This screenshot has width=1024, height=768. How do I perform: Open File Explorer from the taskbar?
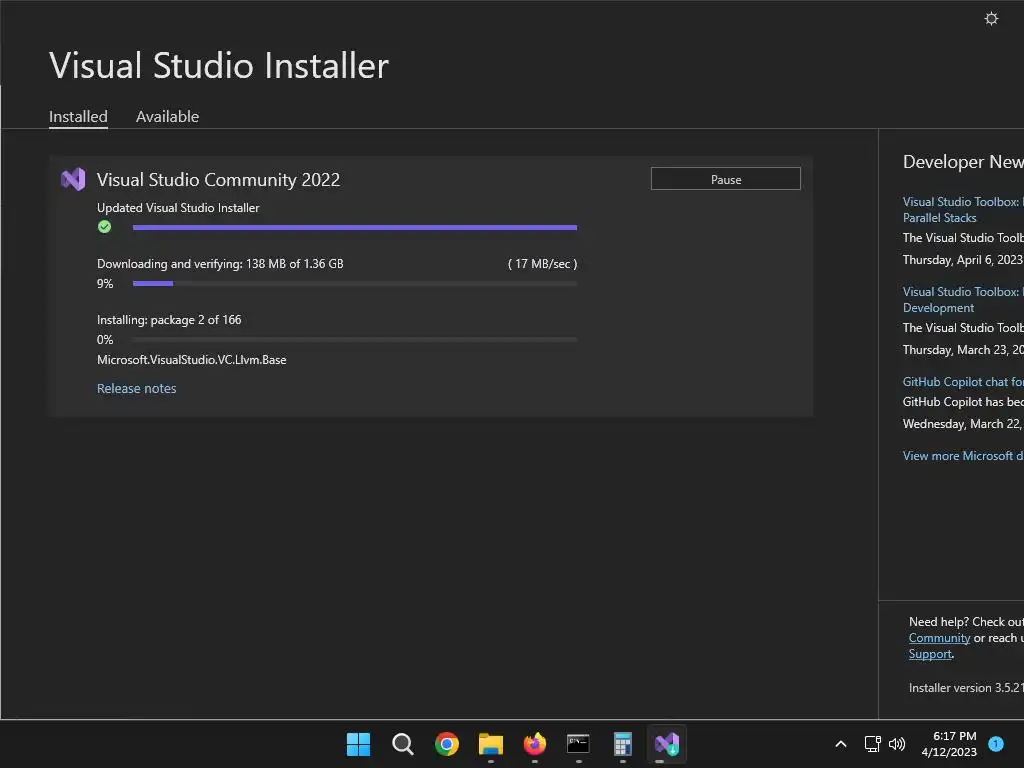tap(490, 744)
